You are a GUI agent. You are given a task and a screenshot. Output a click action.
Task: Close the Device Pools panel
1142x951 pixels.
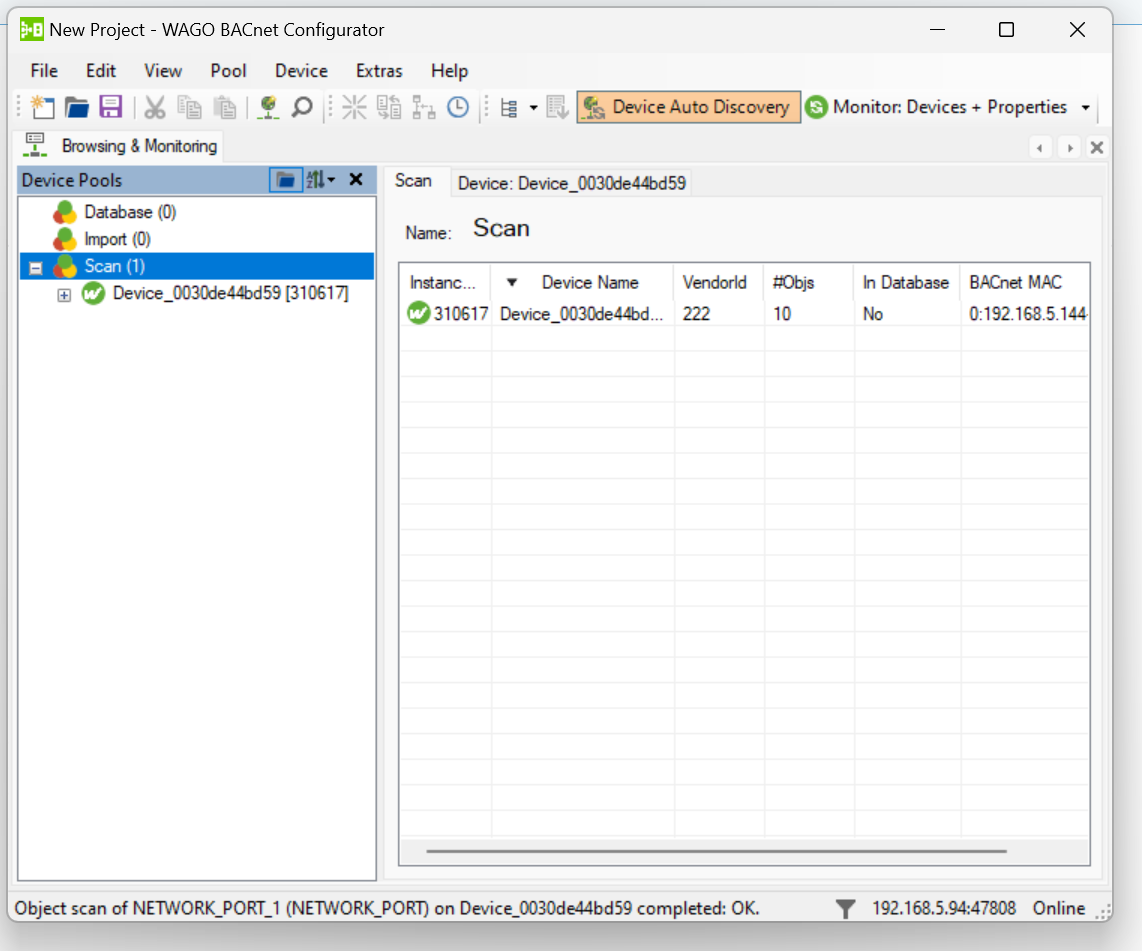pyautogui.click(x=356, y=180)
